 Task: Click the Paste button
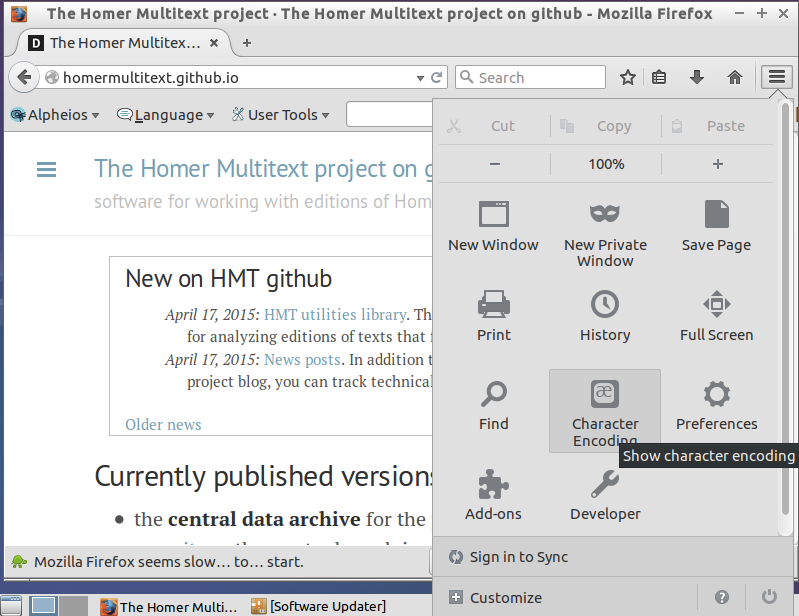click(716, 126)
